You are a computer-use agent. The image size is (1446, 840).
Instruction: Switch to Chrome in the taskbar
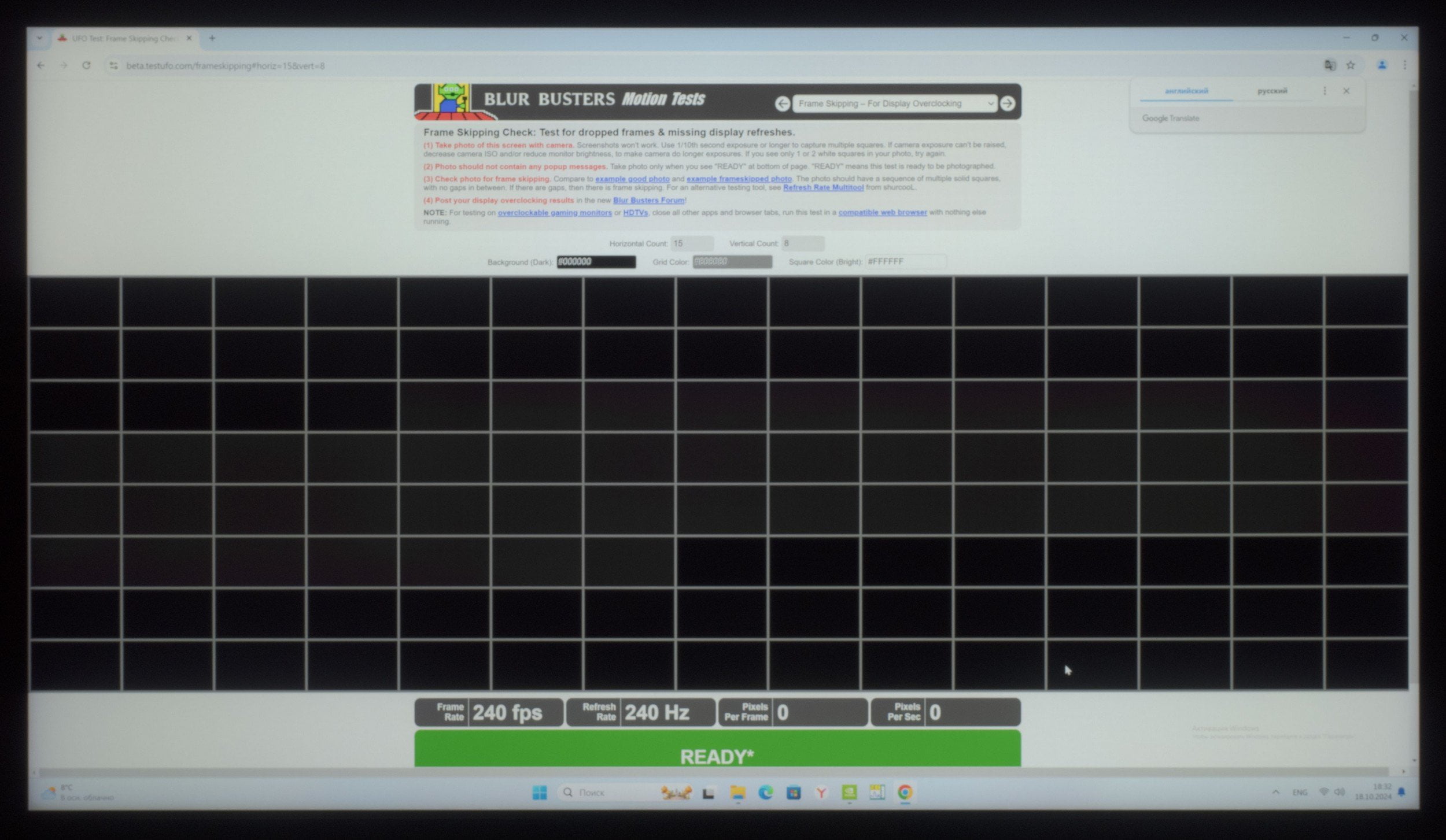(905, 793)
